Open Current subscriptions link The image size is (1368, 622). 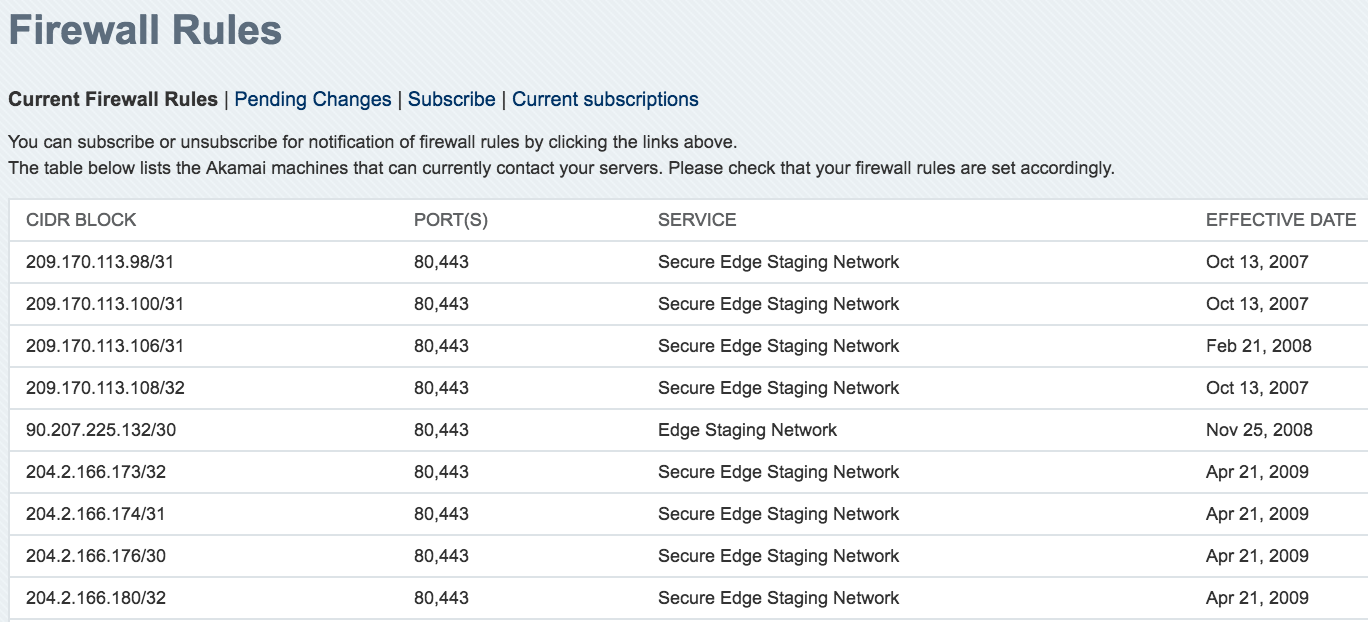tap(605, 100)
